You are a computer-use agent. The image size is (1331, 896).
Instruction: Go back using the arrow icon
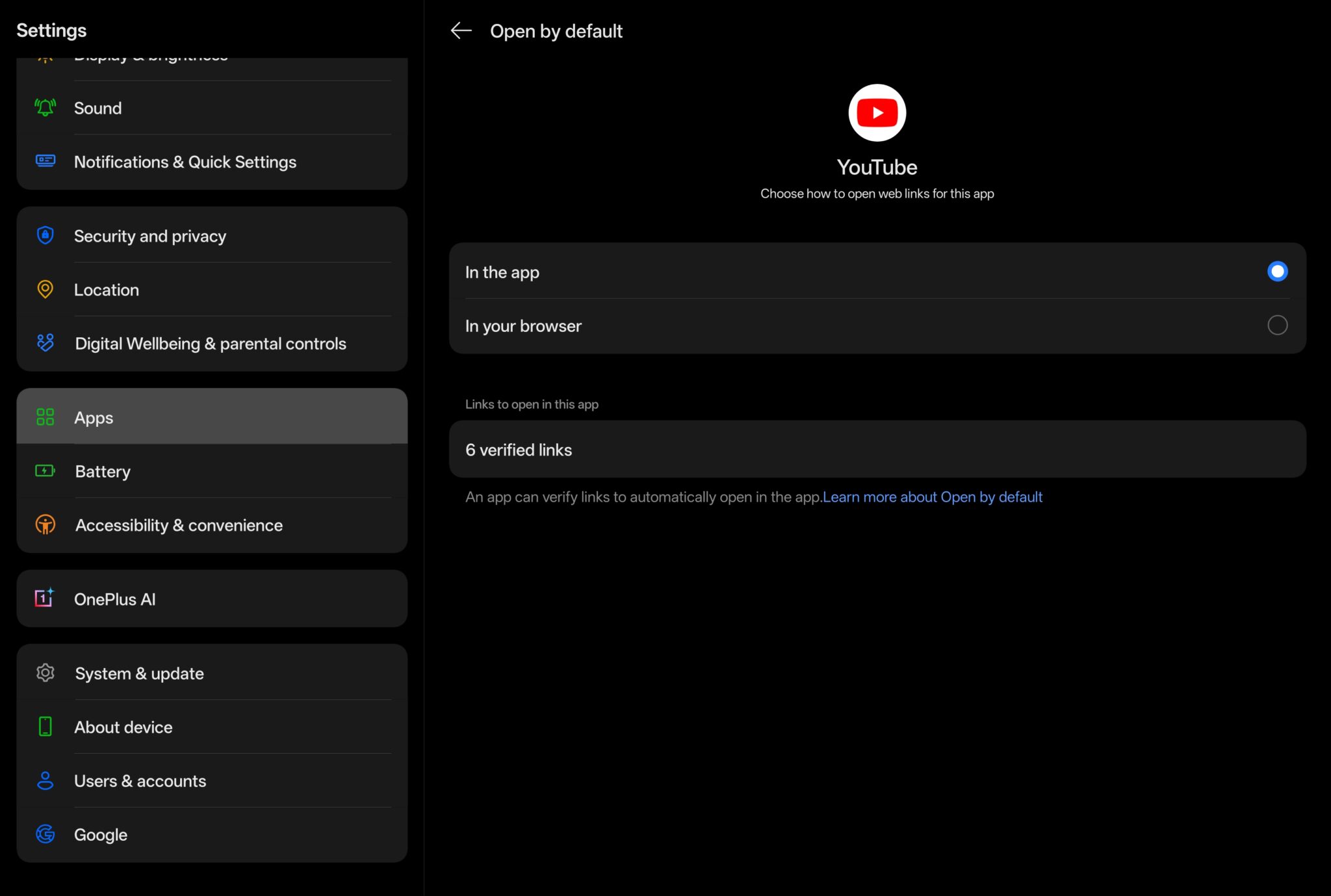[461, 31]
